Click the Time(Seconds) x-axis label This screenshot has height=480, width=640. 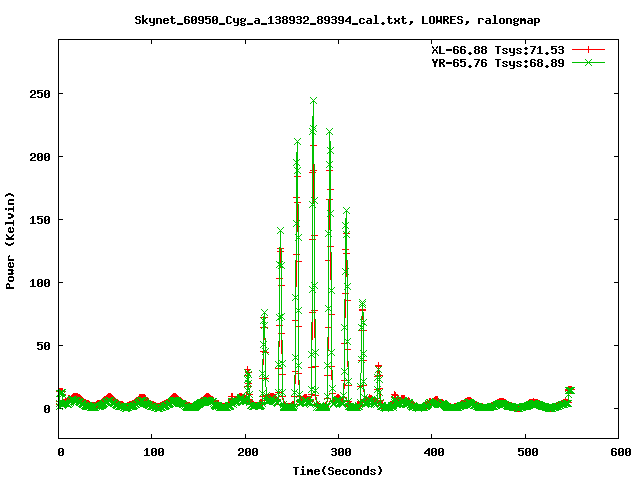point(338,470)
